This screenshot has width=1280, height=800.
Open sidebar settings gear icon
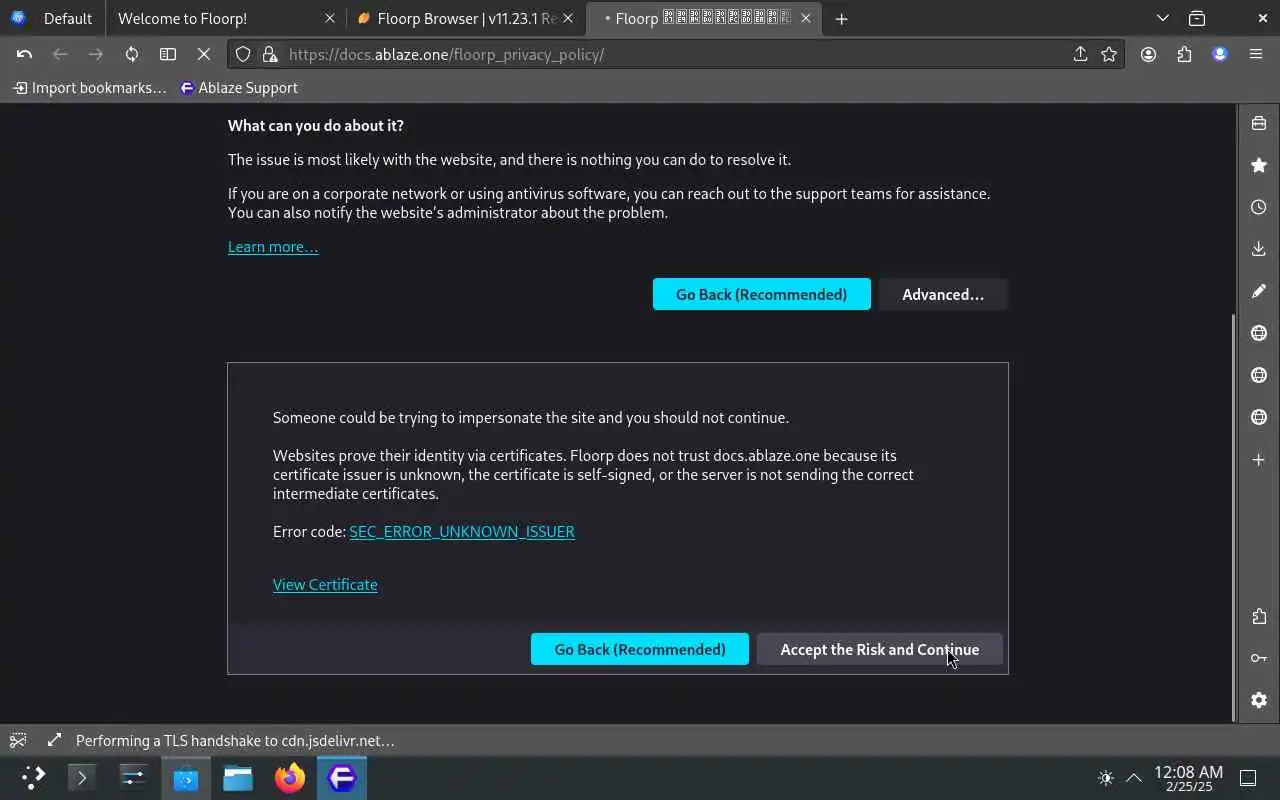tap(1259, 700)
